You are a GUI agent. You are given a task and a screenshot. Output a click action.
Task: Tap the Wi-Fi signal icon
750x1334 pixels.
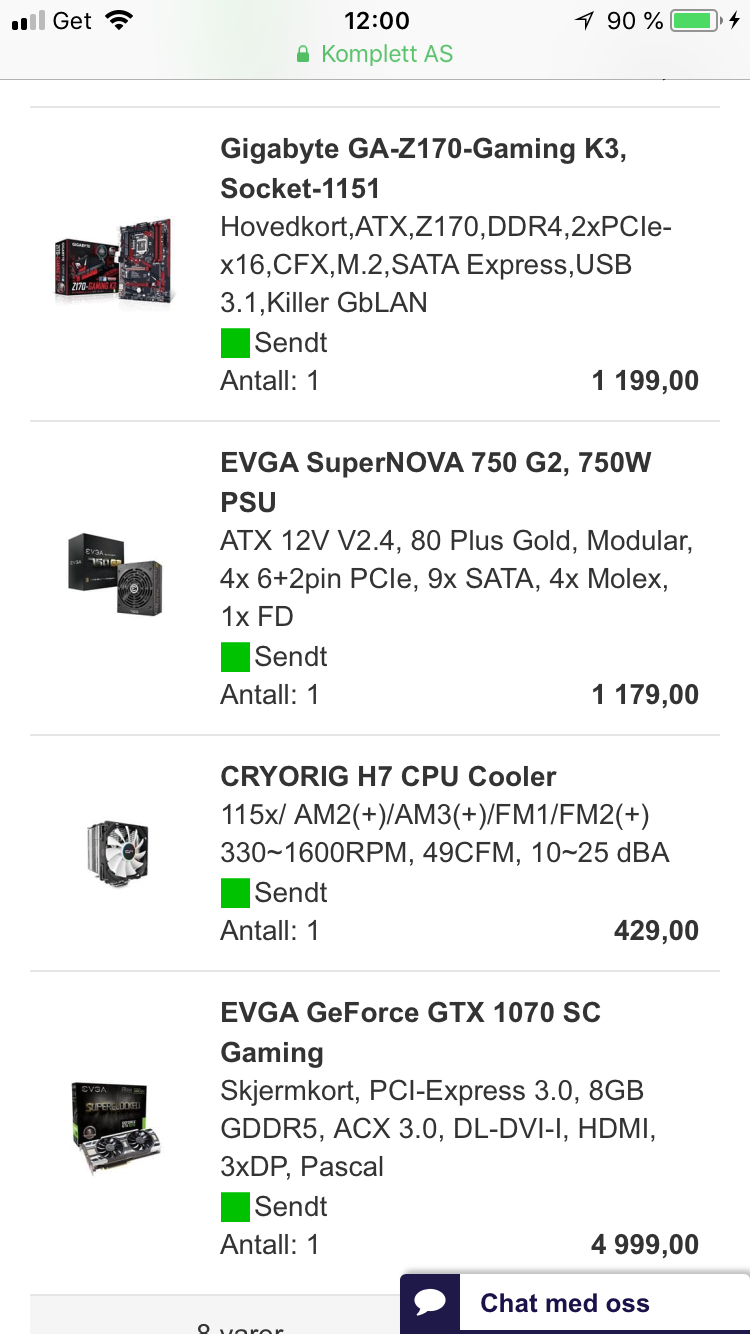[119, 21]
